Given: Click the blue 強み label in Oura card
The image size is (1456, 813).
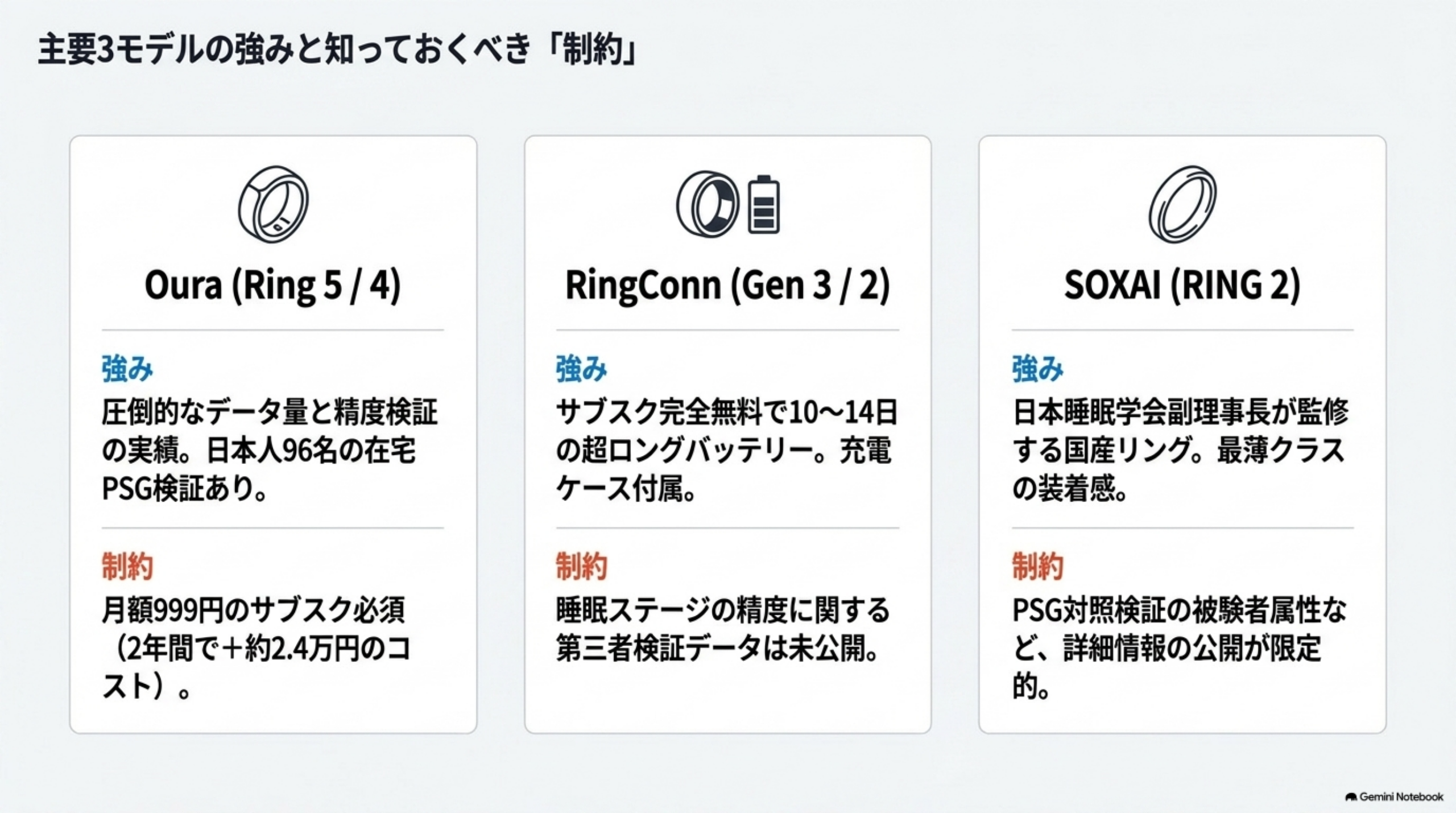Looking at the screenshot, I should pos(127,369).
